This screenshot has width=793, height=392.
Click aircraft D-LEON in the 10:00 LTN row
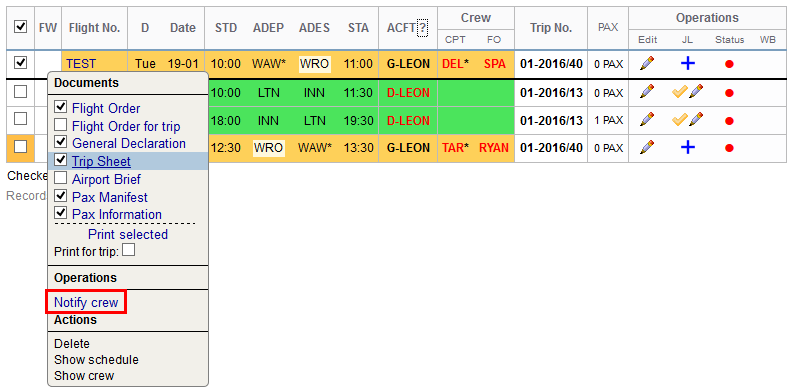(x=408, y=93)
